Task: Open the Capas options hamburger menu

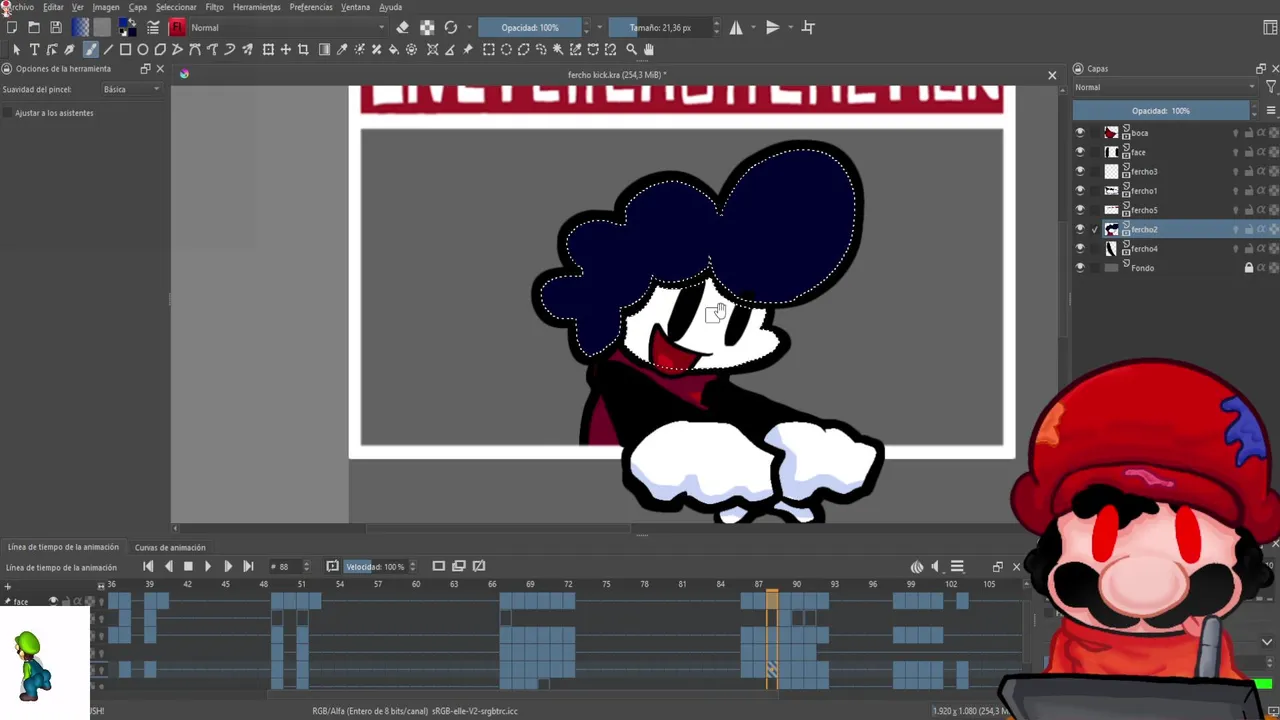Action: point(1271,110)
